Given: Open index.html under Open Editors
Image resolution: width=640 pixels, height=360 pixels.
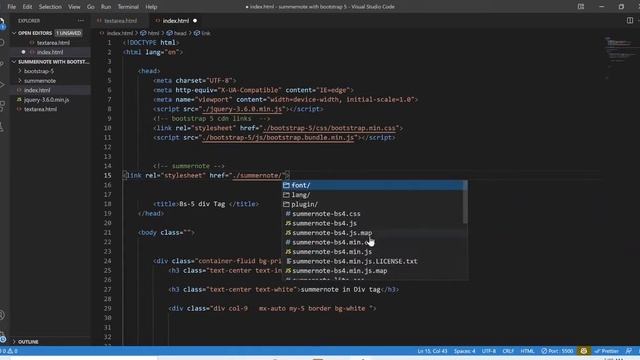Looking at the screenshot, I should coord(50,52).
